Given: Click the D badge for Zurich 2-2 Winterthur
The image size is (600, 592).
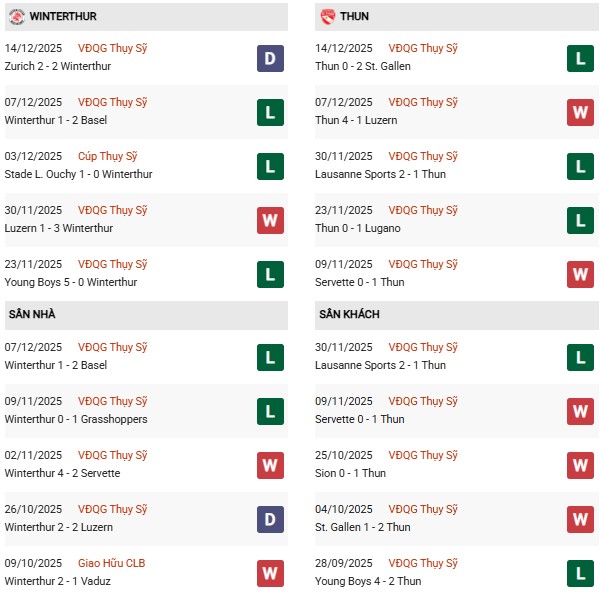Looking at the screenshot, I should click(x=270, y=58).
